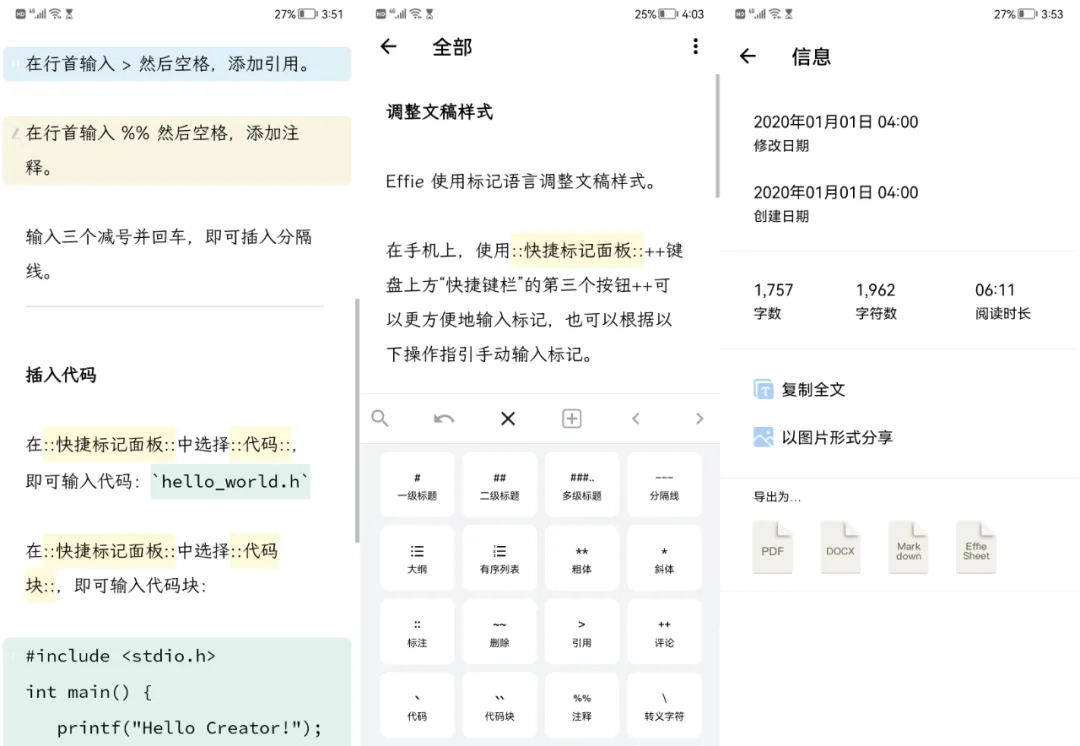
Task: Tap the 修改日期 modified date entry
Action: (x=835, y=132)
